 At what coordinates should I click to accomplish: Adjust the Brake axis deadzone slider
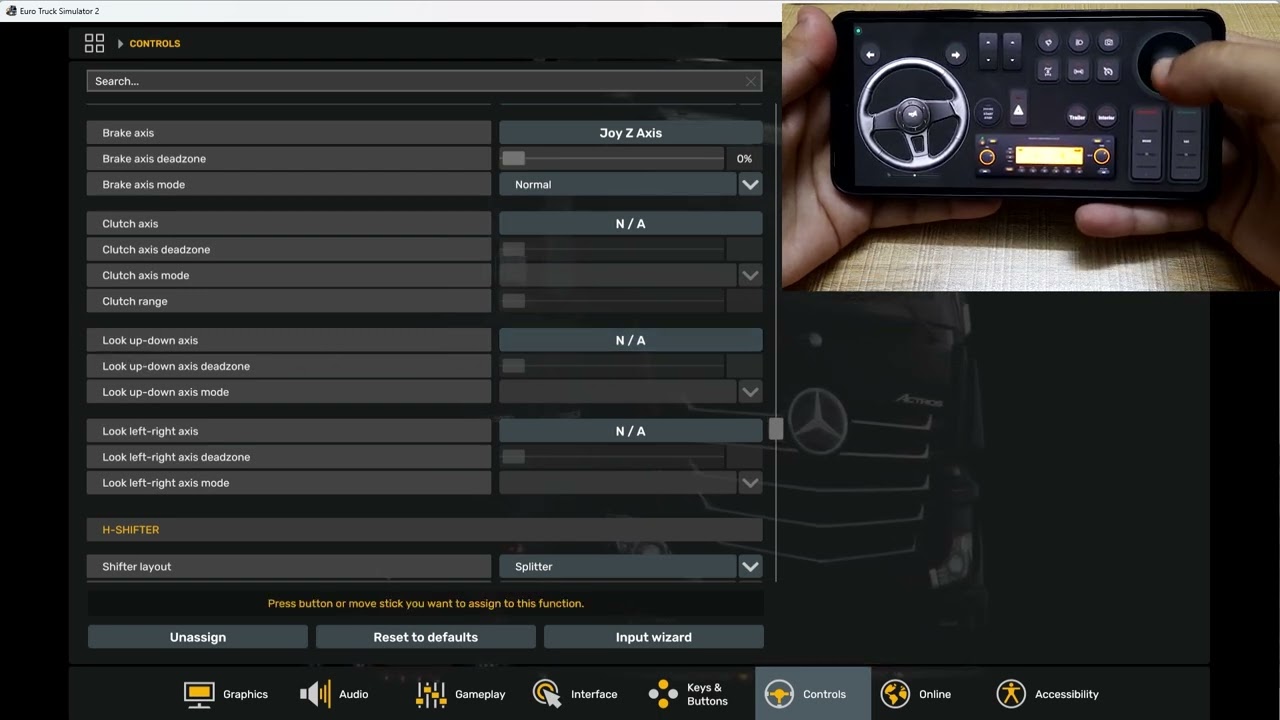tap(612, 158)
